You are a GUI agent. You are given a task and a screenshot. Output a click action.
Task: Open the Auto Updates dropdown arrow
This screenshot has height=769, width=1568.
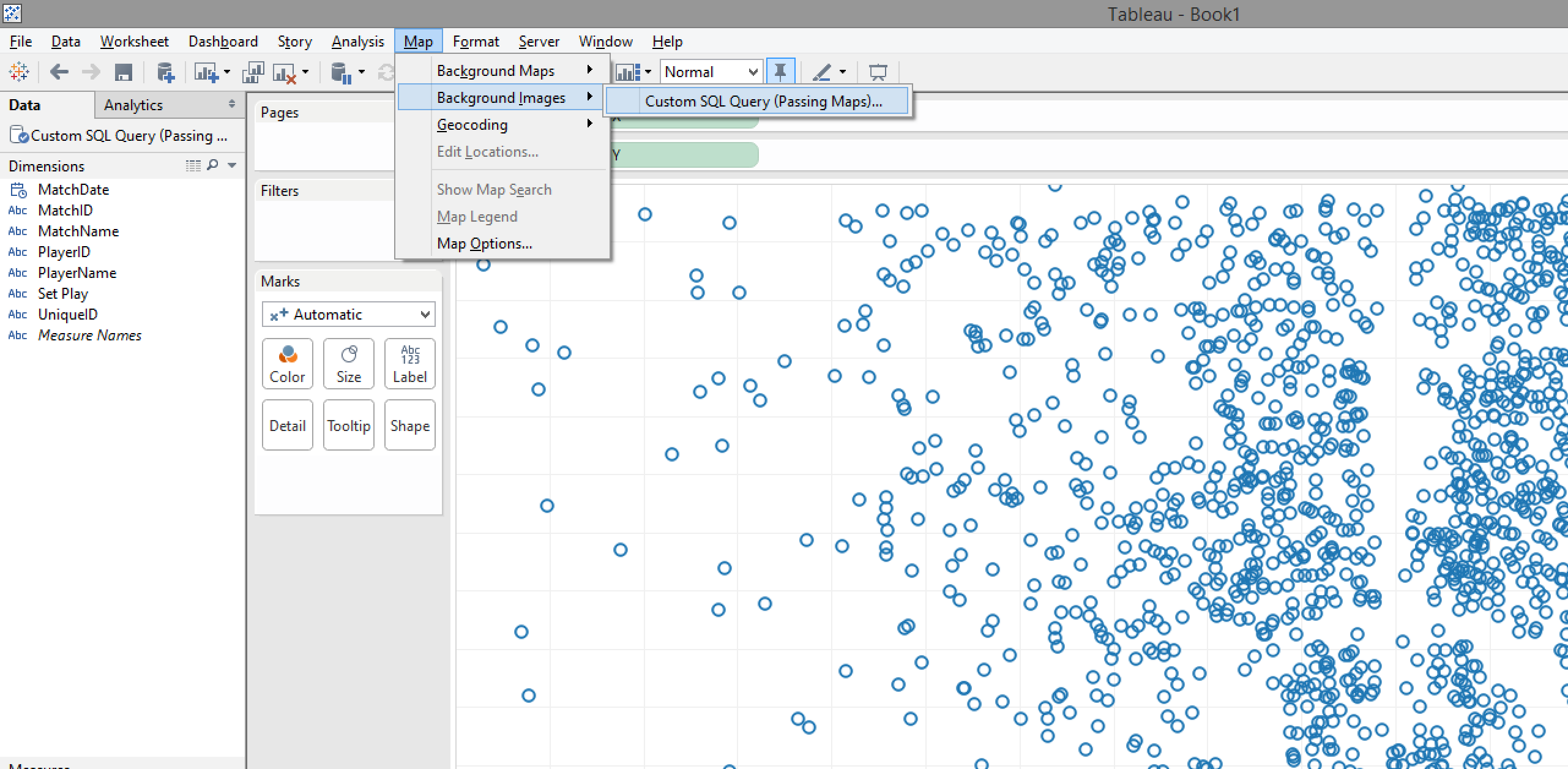point(362,72)
